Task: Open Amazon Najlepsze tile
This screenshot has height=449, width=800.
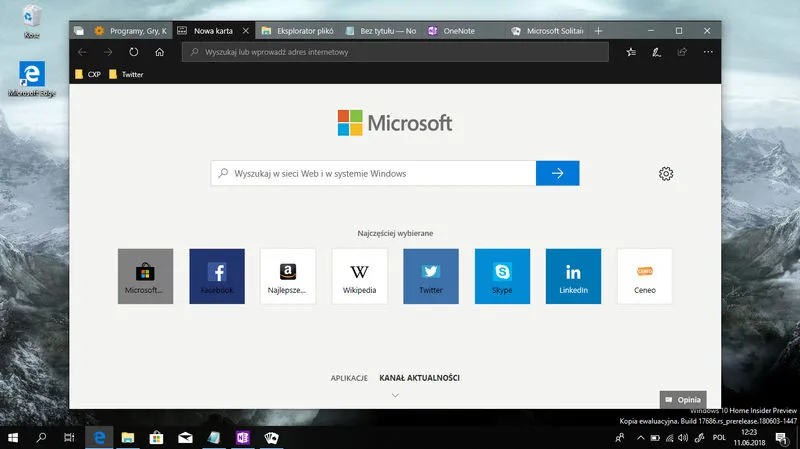Action: click(x=288, y=276)
